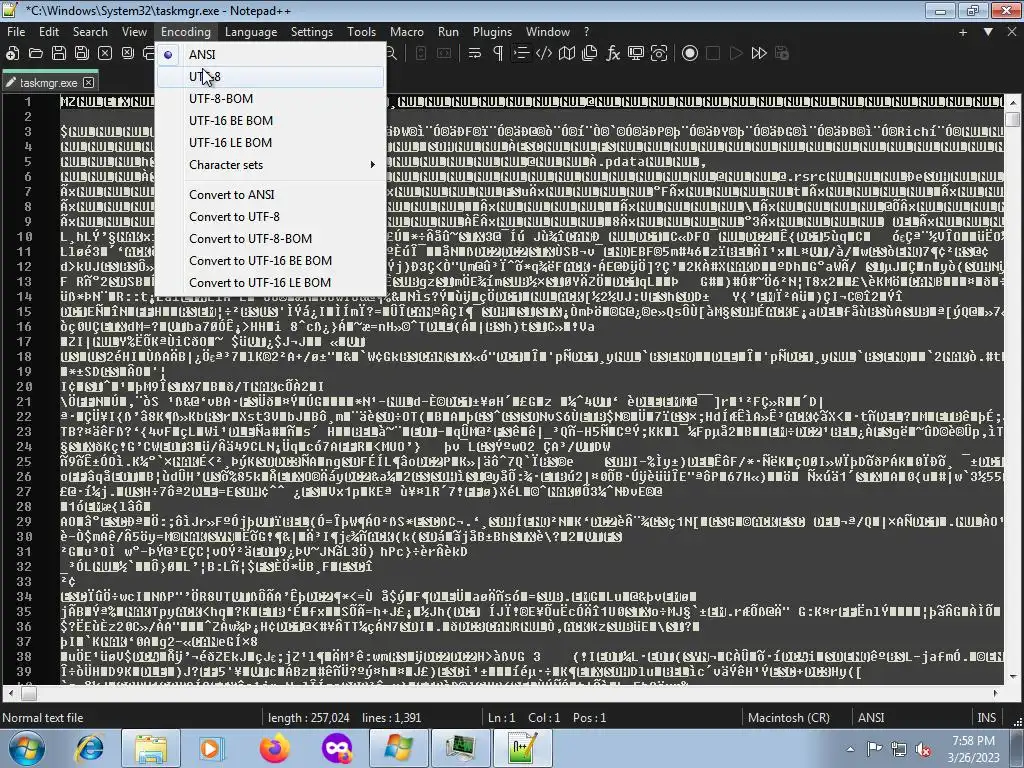Open the Language menu

pos(251,32)
